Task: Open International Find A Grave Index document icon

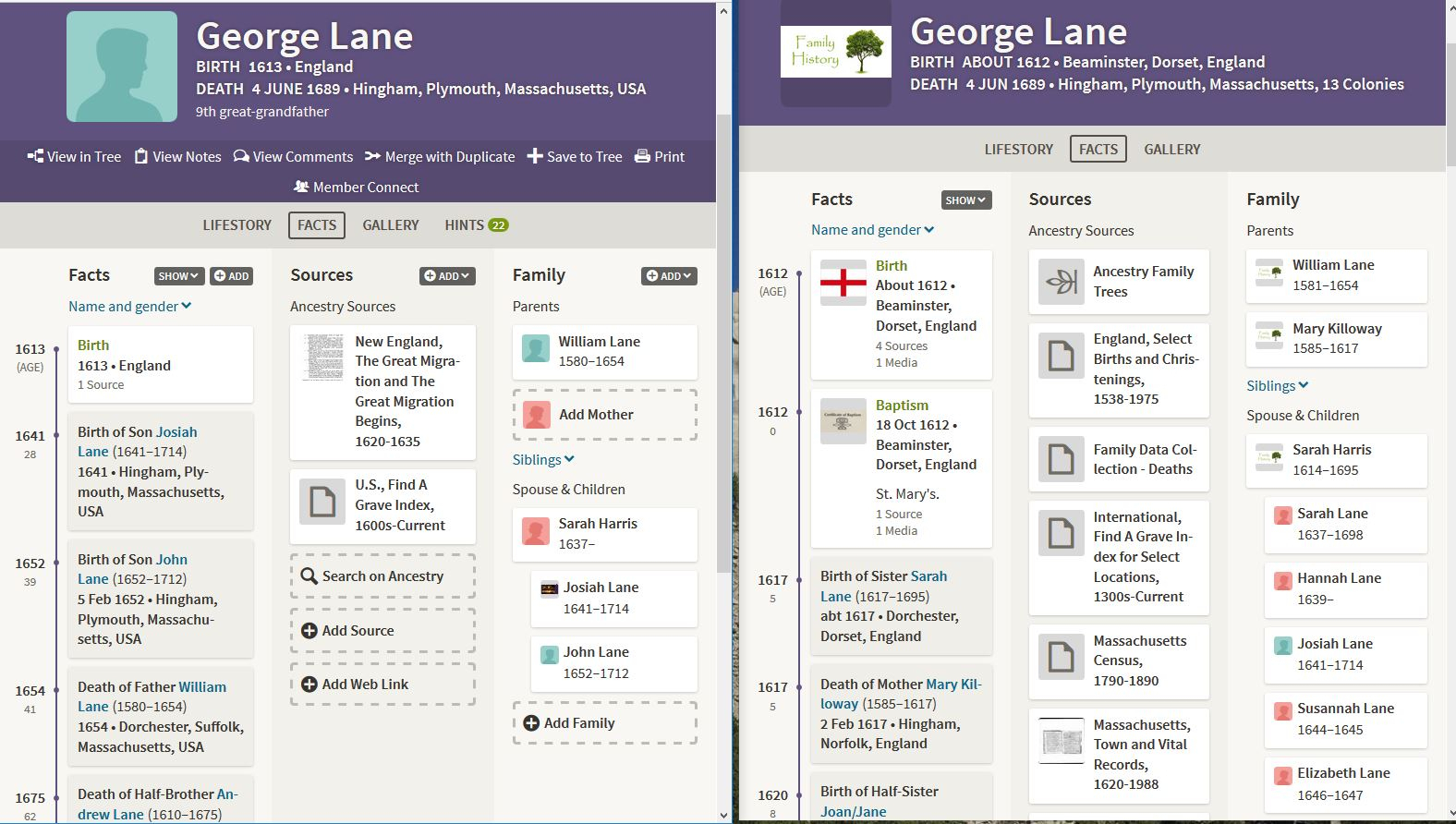Action: tap(1062, 533)
